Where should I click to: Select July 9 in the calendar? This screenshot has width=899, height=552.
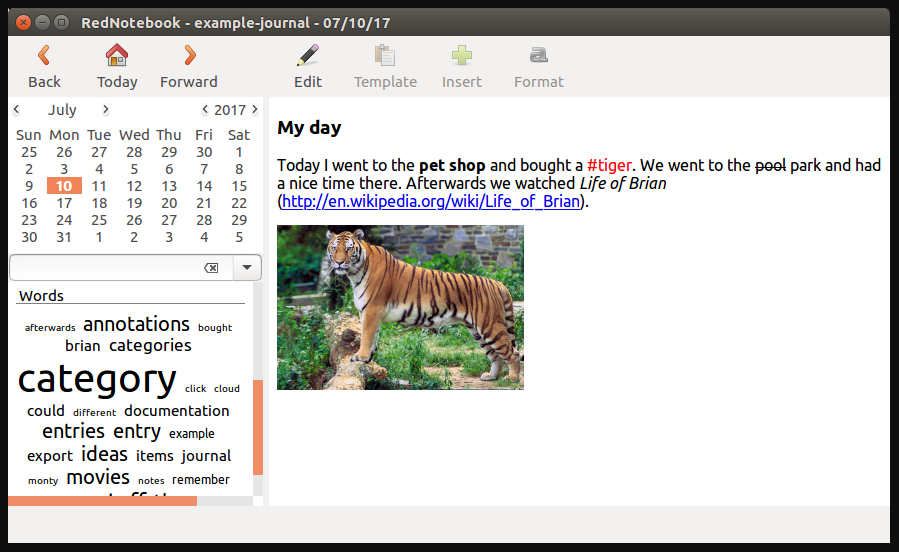click(29, 186)
